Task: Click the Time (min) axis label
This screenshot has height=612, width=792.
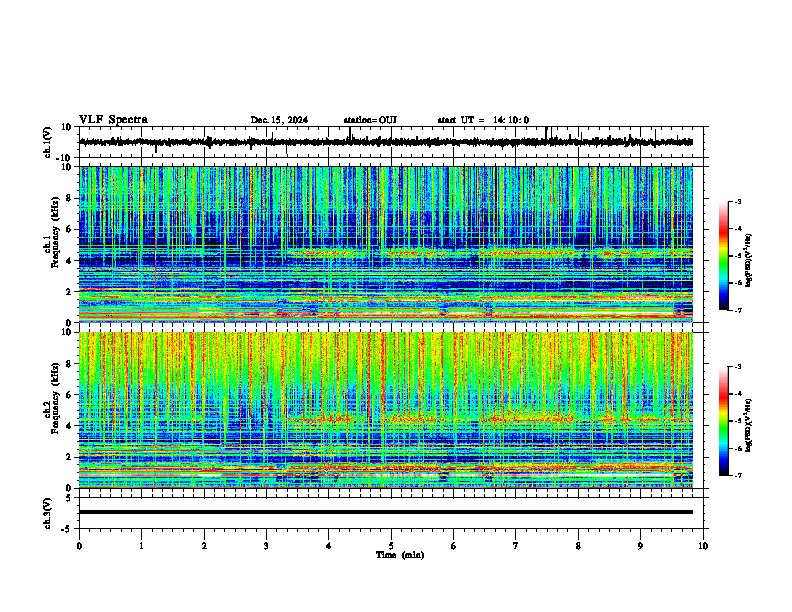Action: point(400,555)
